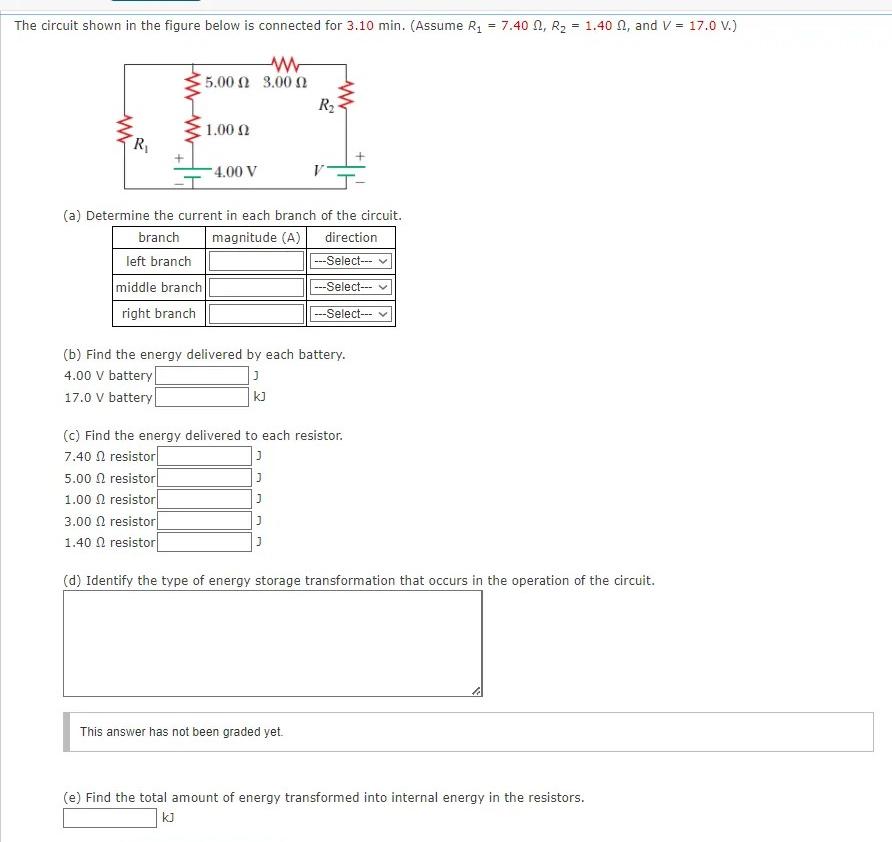Click the part (e) total energy field
Screen dimensions: 892x842
click(110, 818)
